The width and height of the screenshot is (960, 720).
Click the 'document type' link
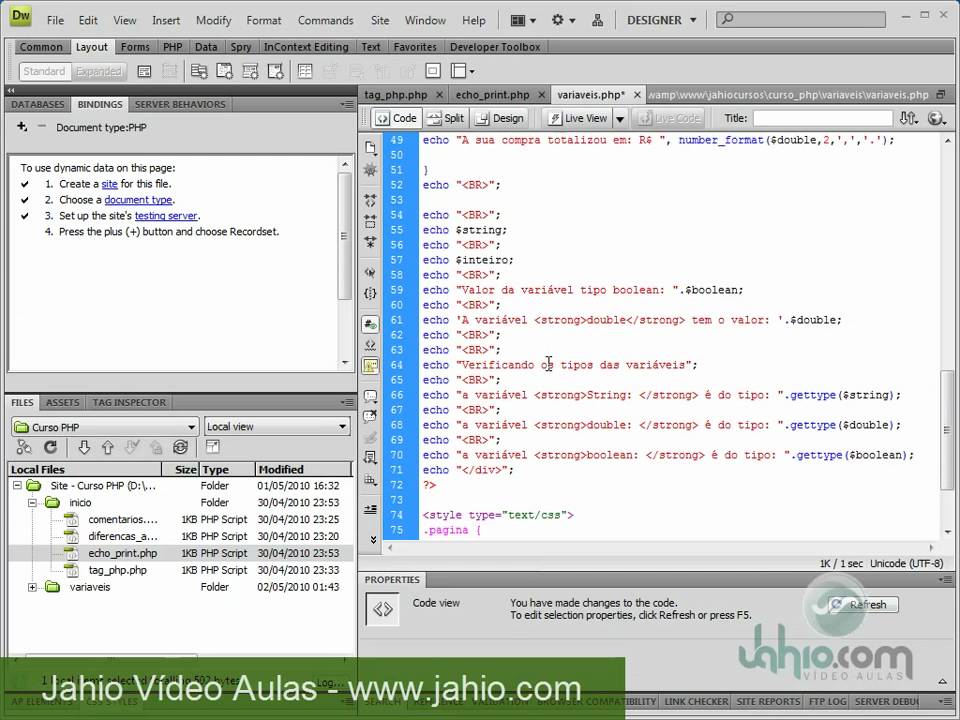coord(138,200)
